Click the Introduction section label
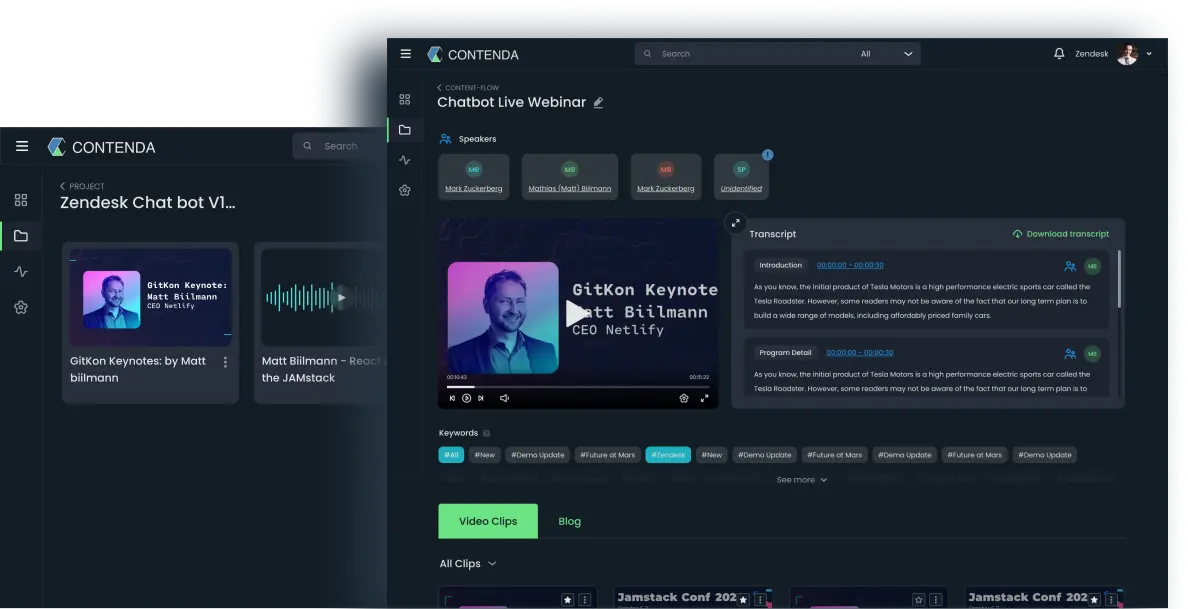Viewport: 1188px width, 609px height. point(780,265)
